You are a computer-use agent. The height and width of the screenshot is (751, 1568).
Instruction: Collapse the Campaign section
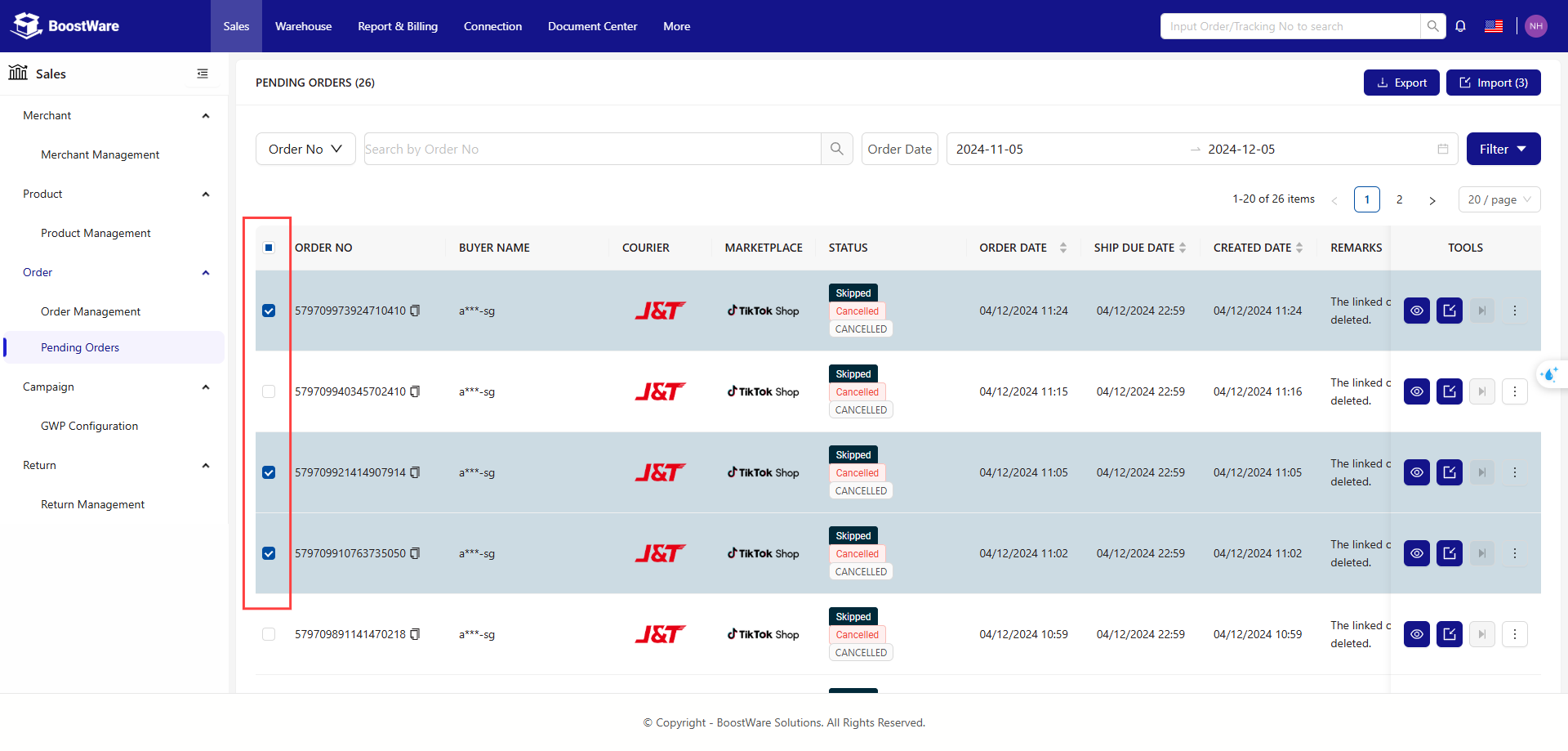(206, 387)
